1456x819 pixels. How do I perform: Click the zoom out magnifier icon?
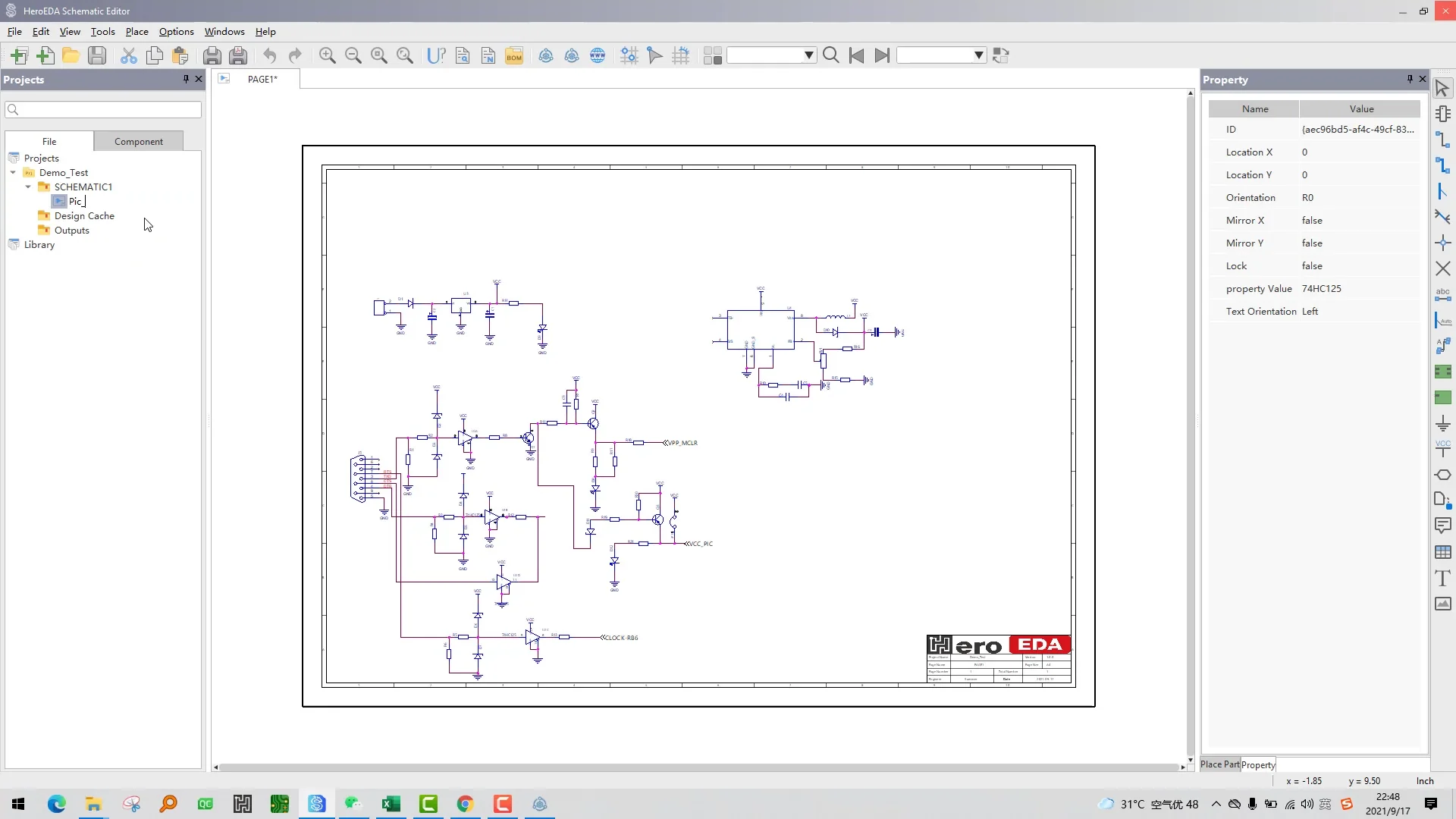[353, 55]
